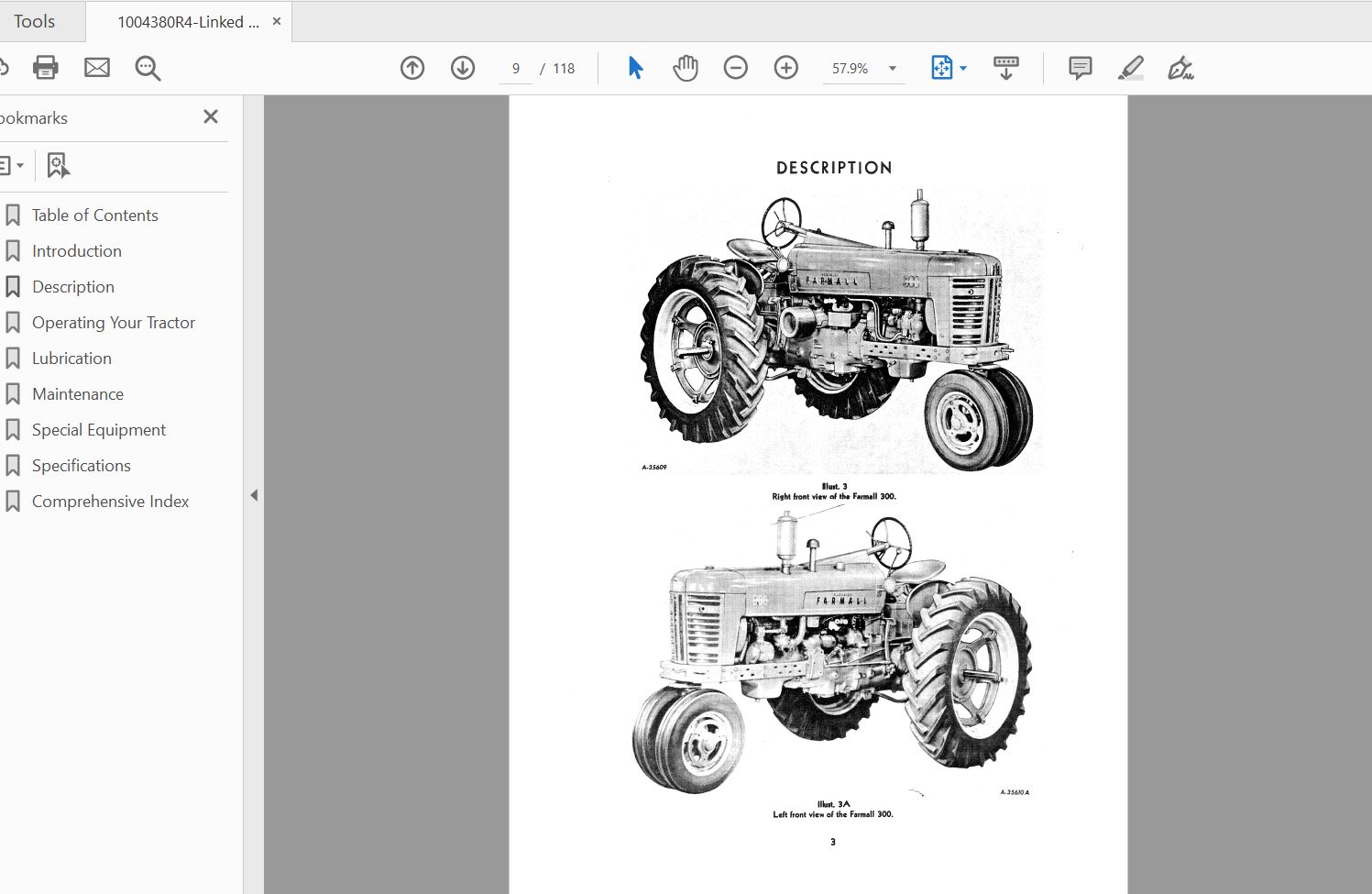
Task: Zoom in using the plus button
Action: click(785, 67)
